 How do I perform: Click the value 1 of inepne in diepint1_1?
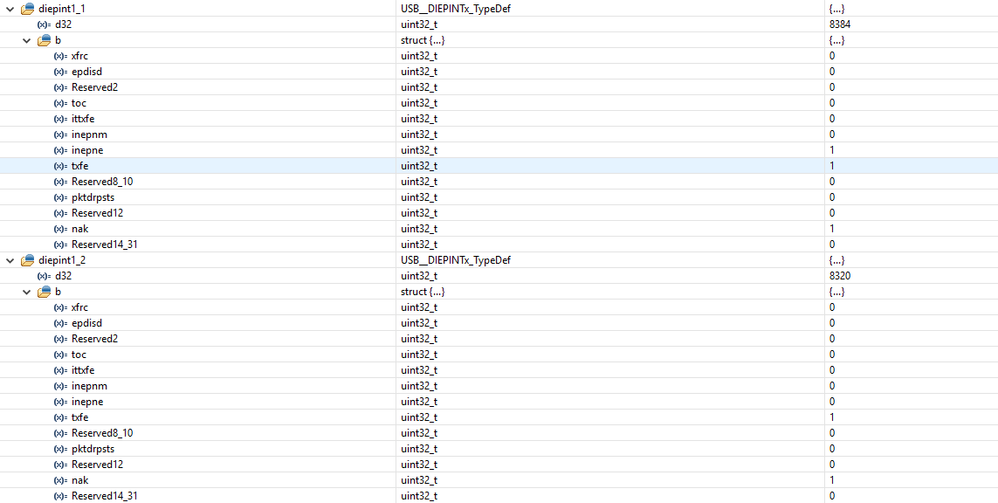832,150
